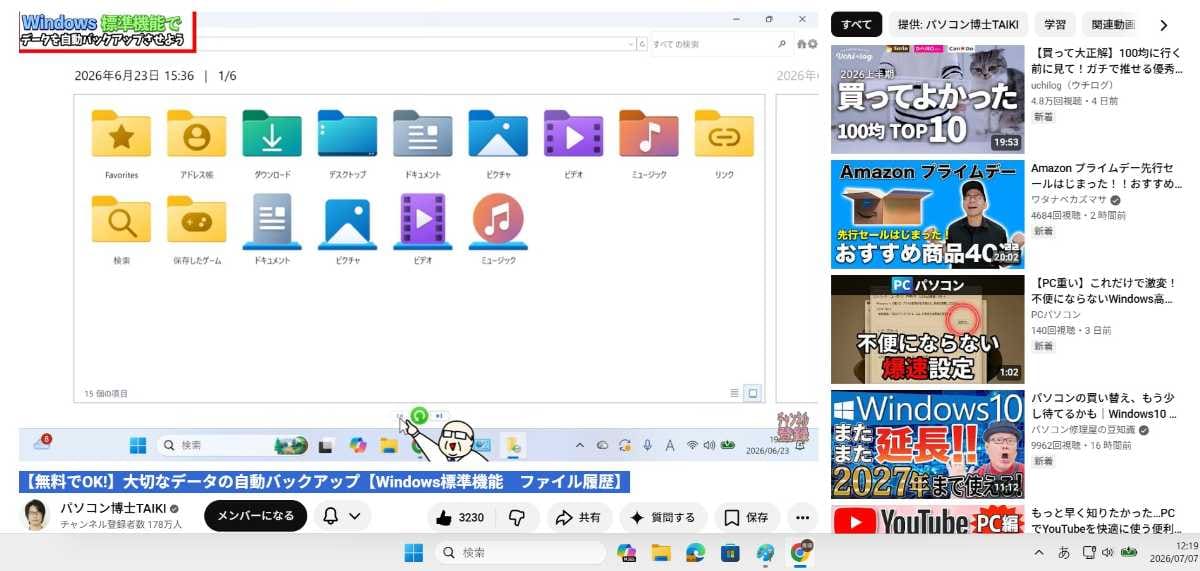Open the network icon in system tray
1200x571 pixels.
pos(1088,552)
